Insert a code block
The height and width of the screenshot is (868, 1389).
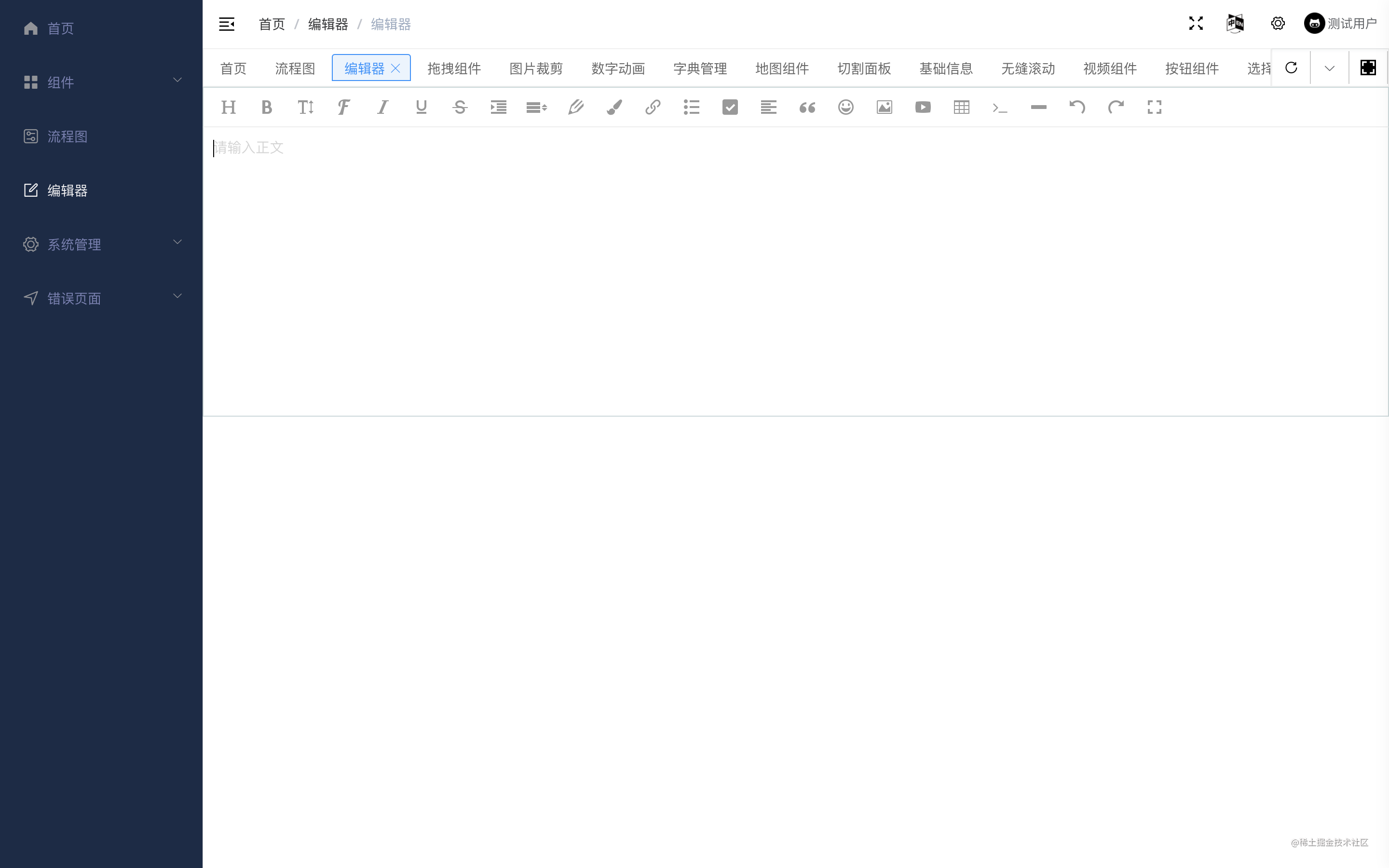pos(1000,108)
